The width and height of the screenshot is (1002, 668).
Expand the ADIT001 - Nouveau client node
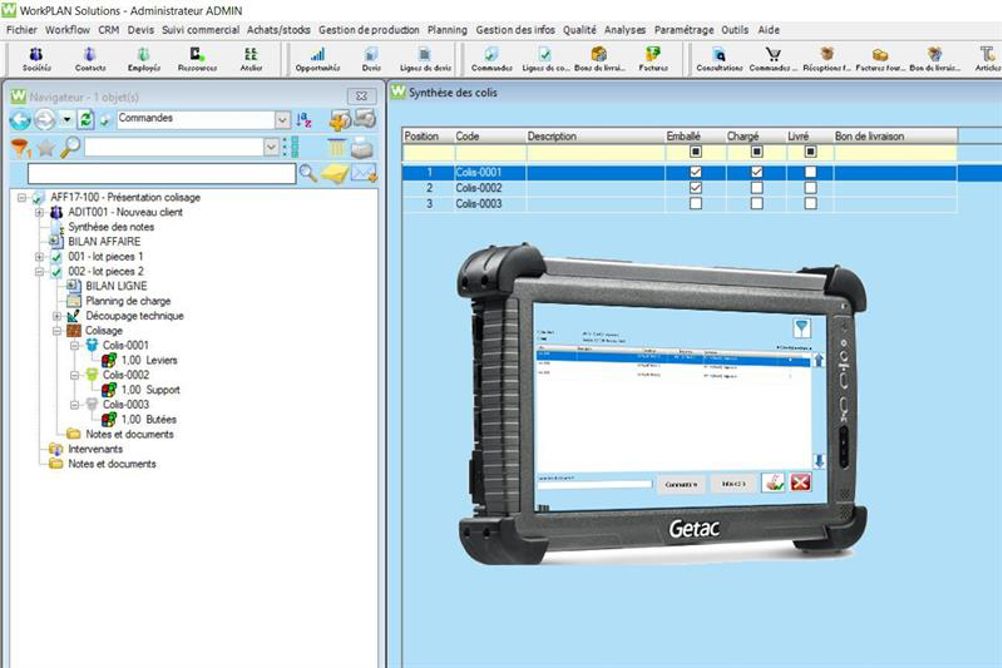pos(40,212)
